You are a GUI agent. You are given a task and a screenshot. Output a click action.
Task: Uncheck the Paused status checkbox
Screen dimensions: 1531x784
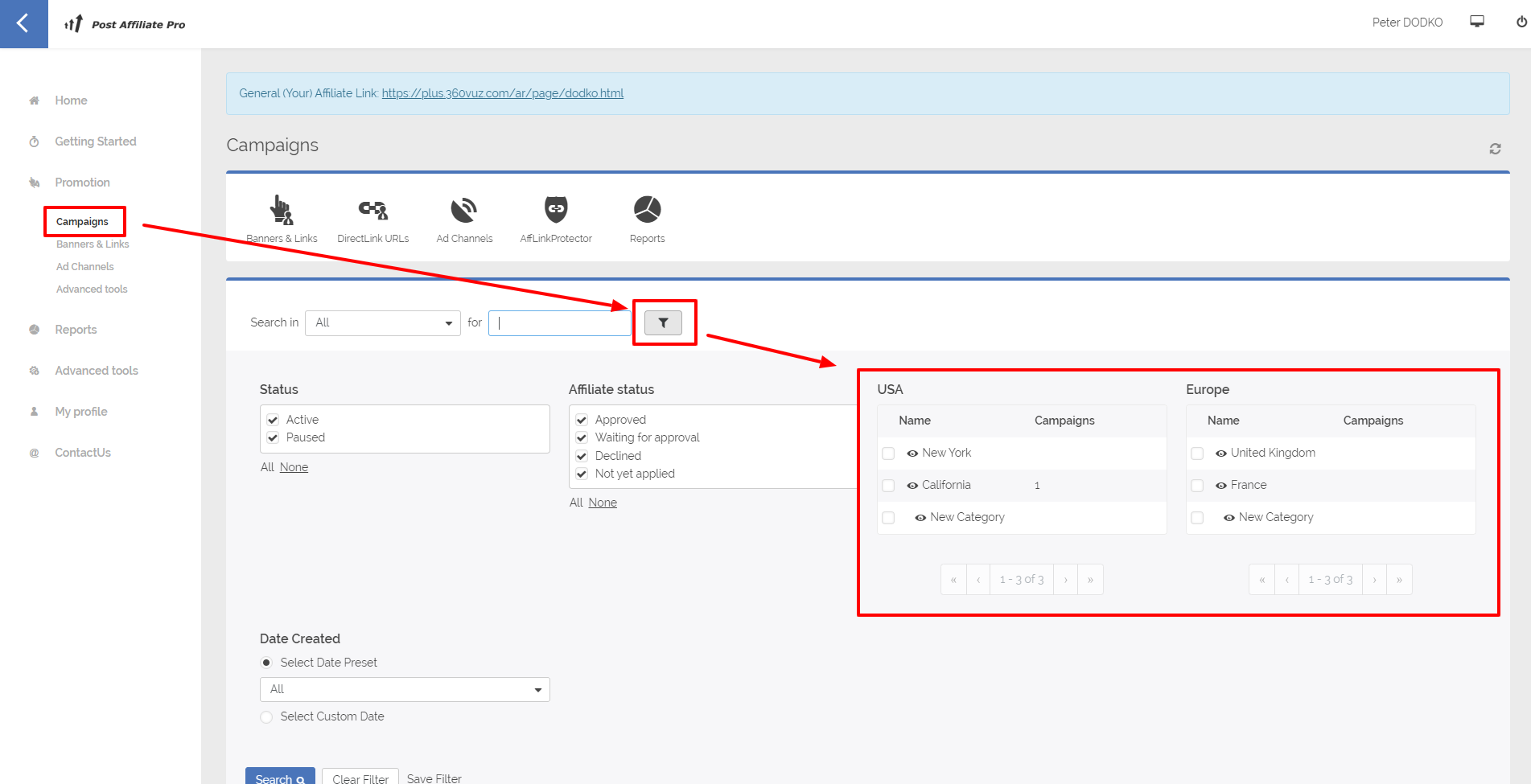coord(273,437)
